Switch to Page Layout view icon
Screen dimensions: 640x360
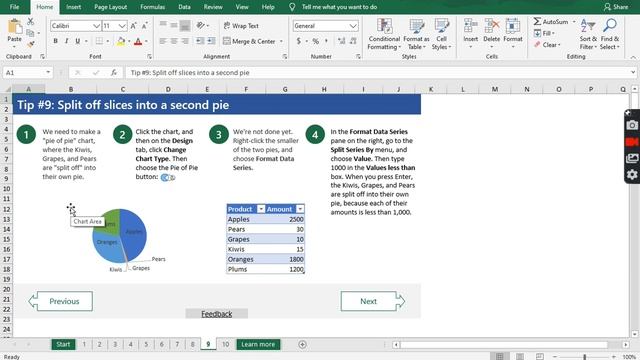[520, 357]
